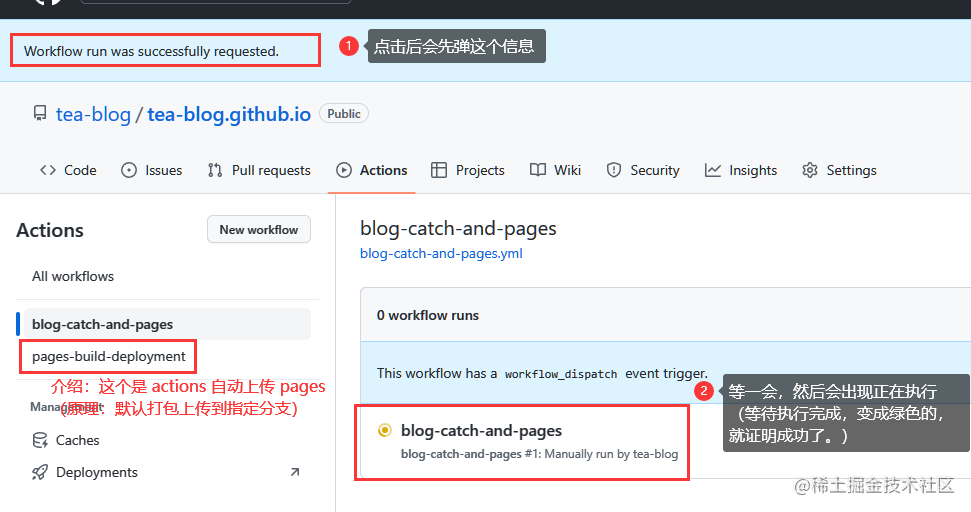Screen dimensions: 971x512
Task: Open Caches in the sidebar
Action: [77, 440]
